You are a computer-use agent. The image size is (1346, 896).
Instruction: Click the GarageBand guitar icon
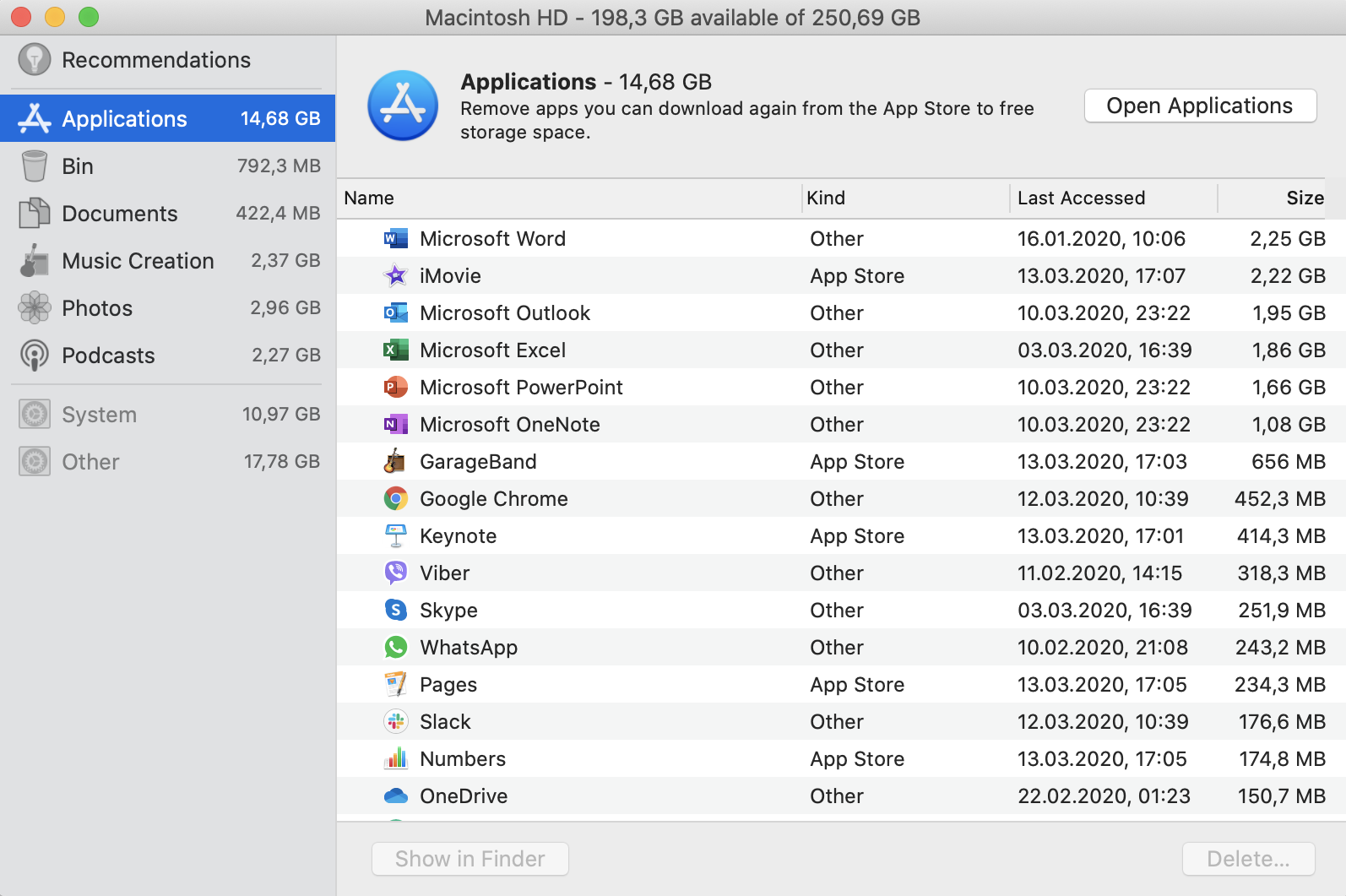tap(395, 461)
